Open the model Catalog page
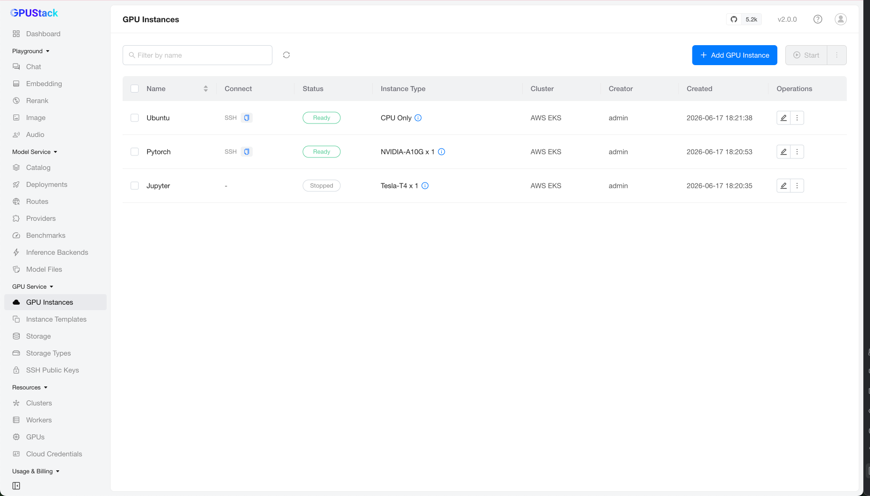Image resolution: width=870 pixels, height=496 pixels. (x=55, y=168)
